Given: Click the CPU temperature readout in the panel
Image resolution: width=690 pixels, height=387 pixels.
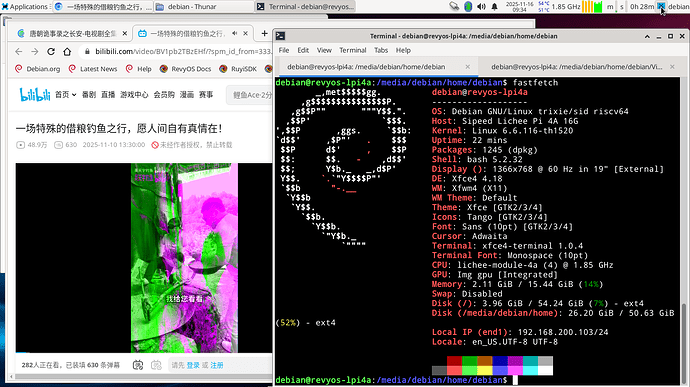Looking at the screenshot, I should tap(543, 7).
